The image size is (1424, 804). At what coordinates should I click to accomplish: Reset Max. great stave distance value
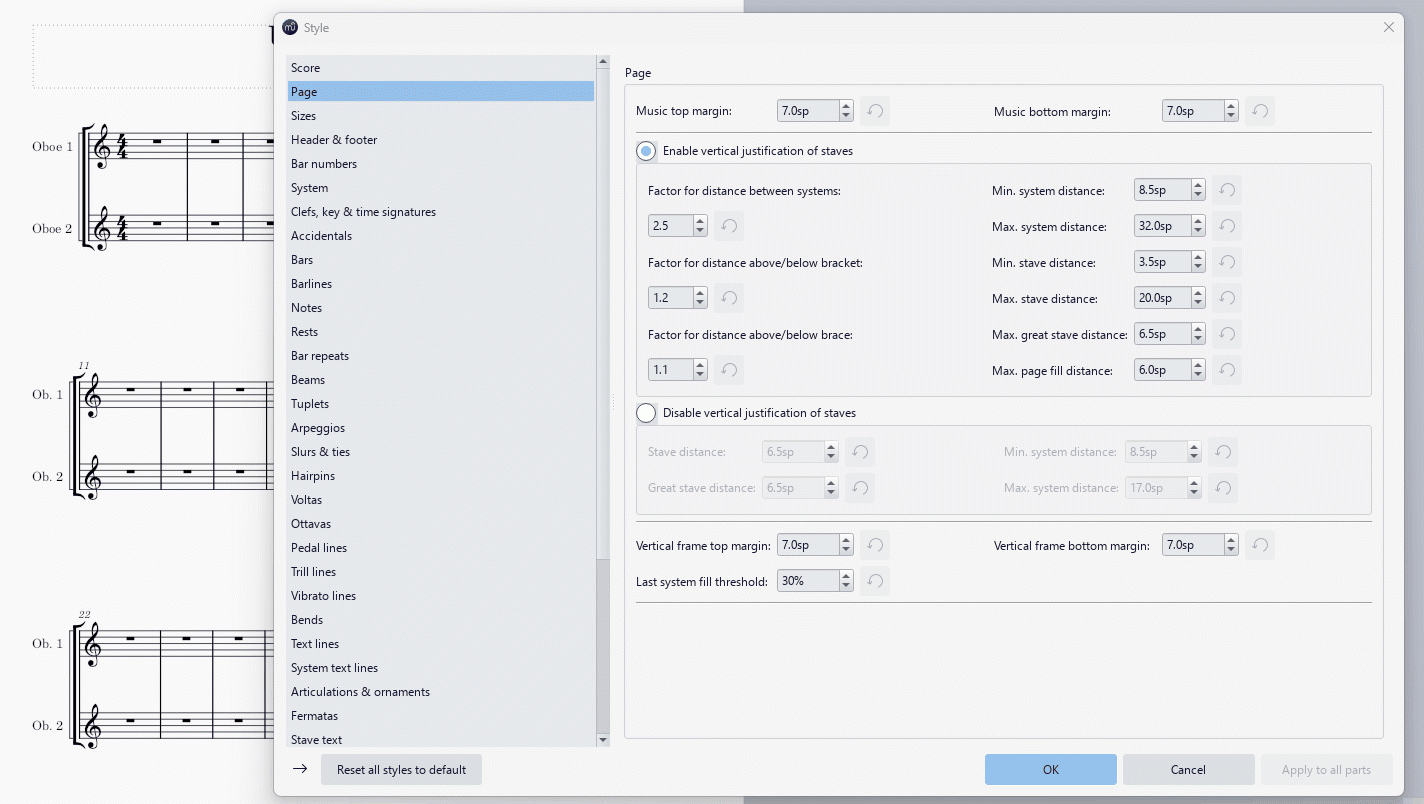1227,334
